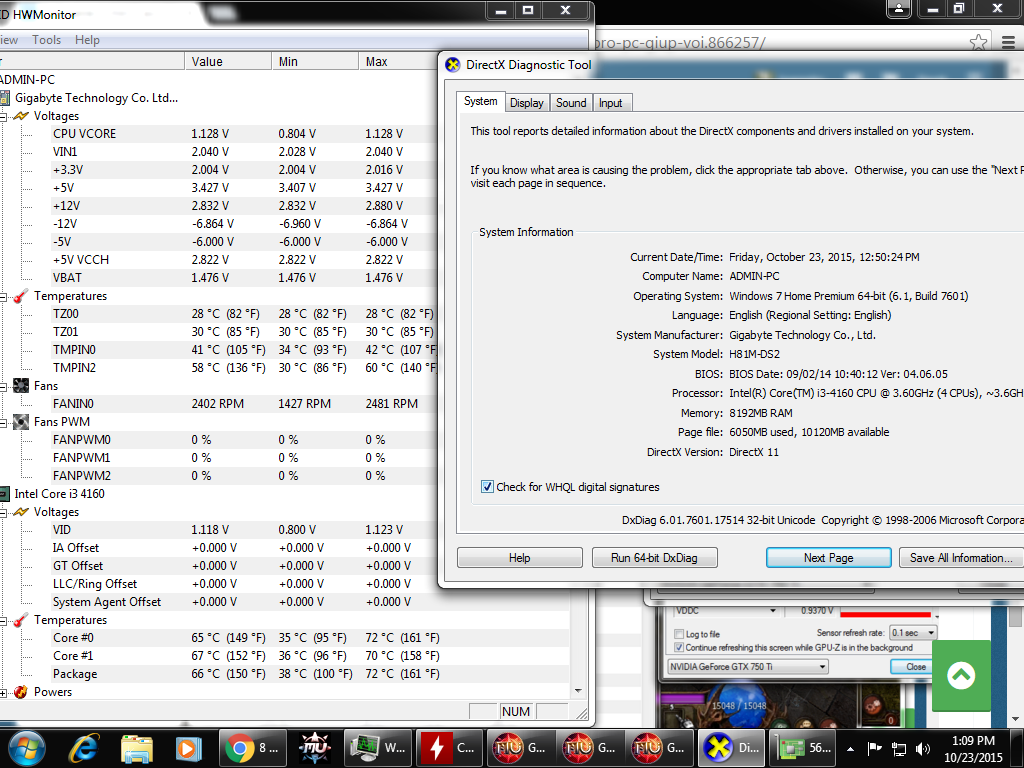Click the green scroll-to-top arrow button
This screenshot has width=1024, height=768.
[x=960, y=676]
